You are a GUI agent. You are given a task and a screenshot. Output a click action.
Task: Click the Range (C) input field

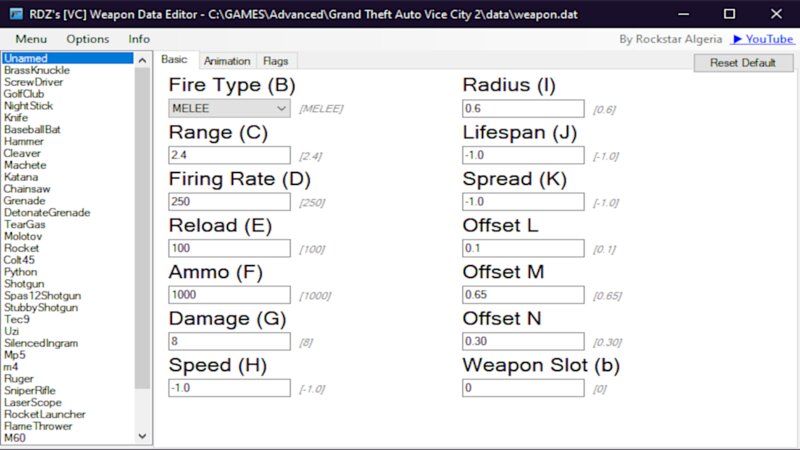coord(230,155)
